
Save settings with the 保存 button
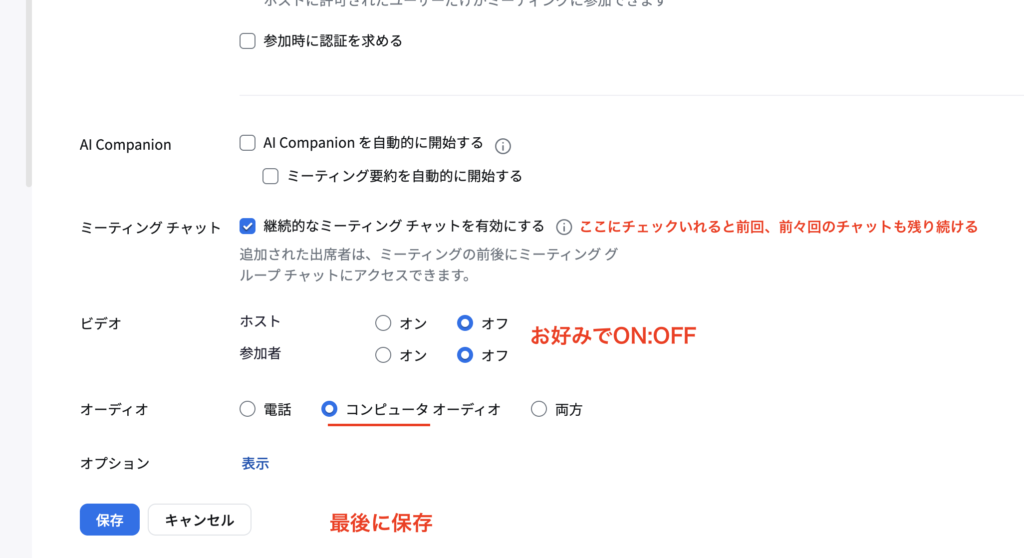(x=110, y=519)
